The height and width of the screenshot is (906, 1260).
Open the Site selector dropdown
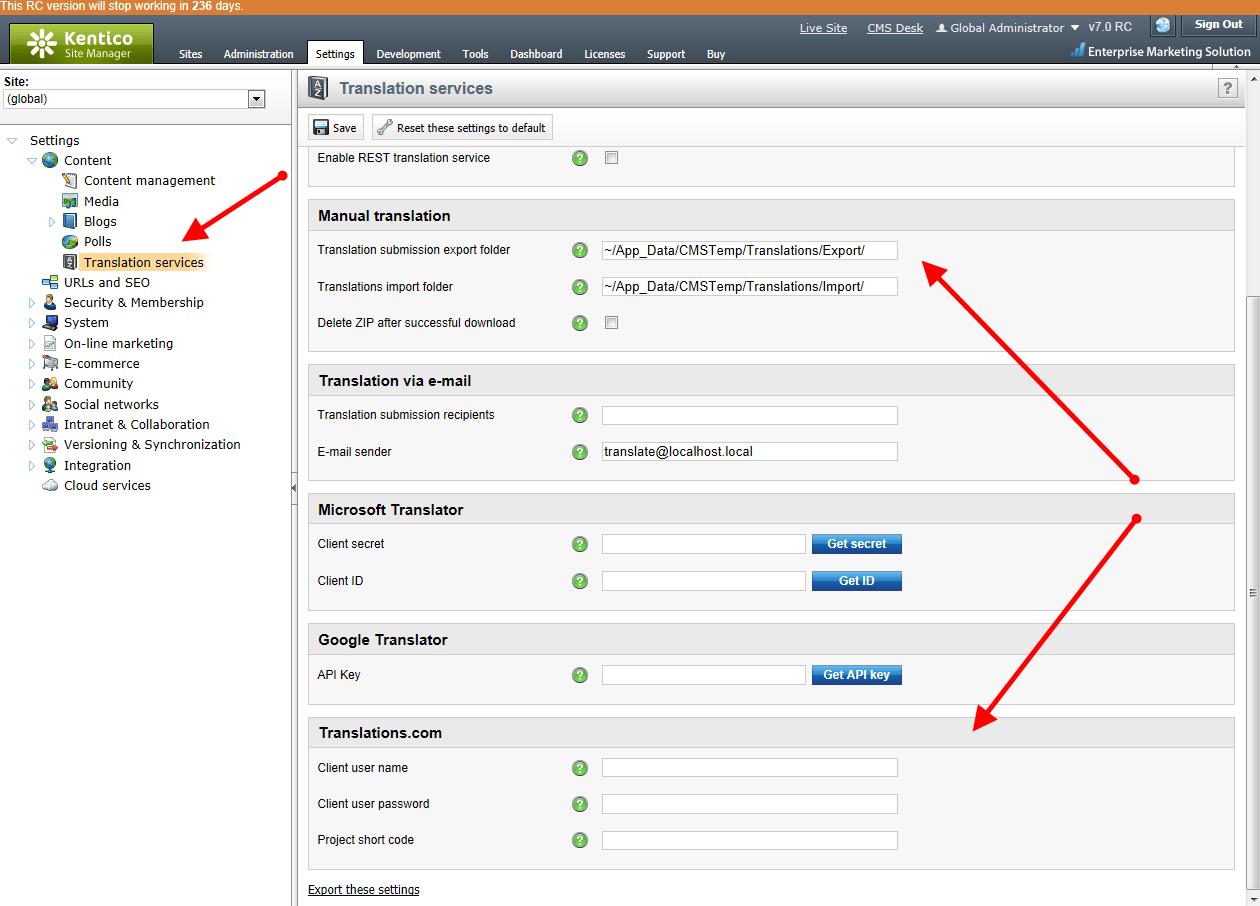(x=256, y=99)
